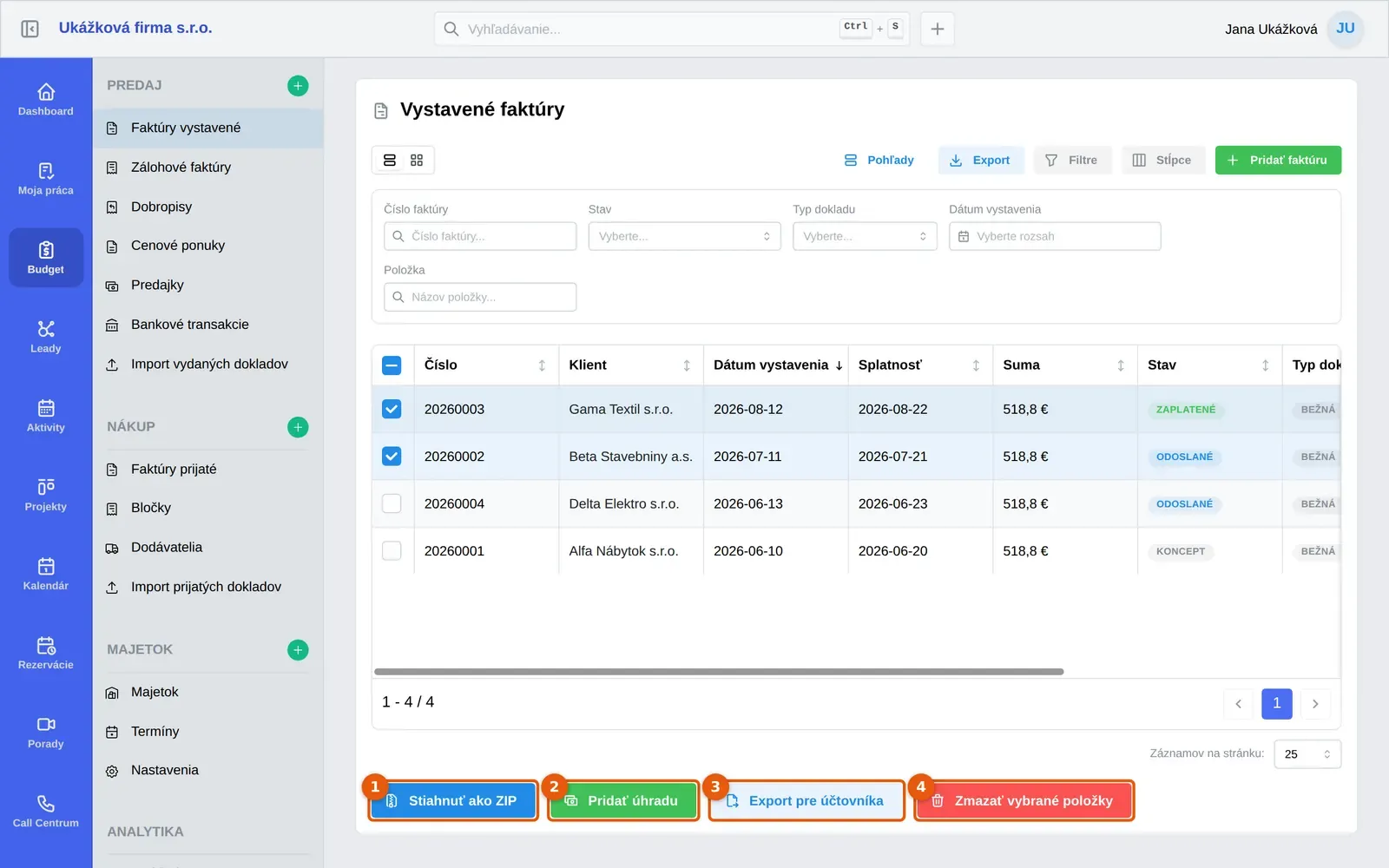Open Dobropisy menu item
This screenshot has width=1389, height=868.
pyautogui.click(x=207, y=207)
